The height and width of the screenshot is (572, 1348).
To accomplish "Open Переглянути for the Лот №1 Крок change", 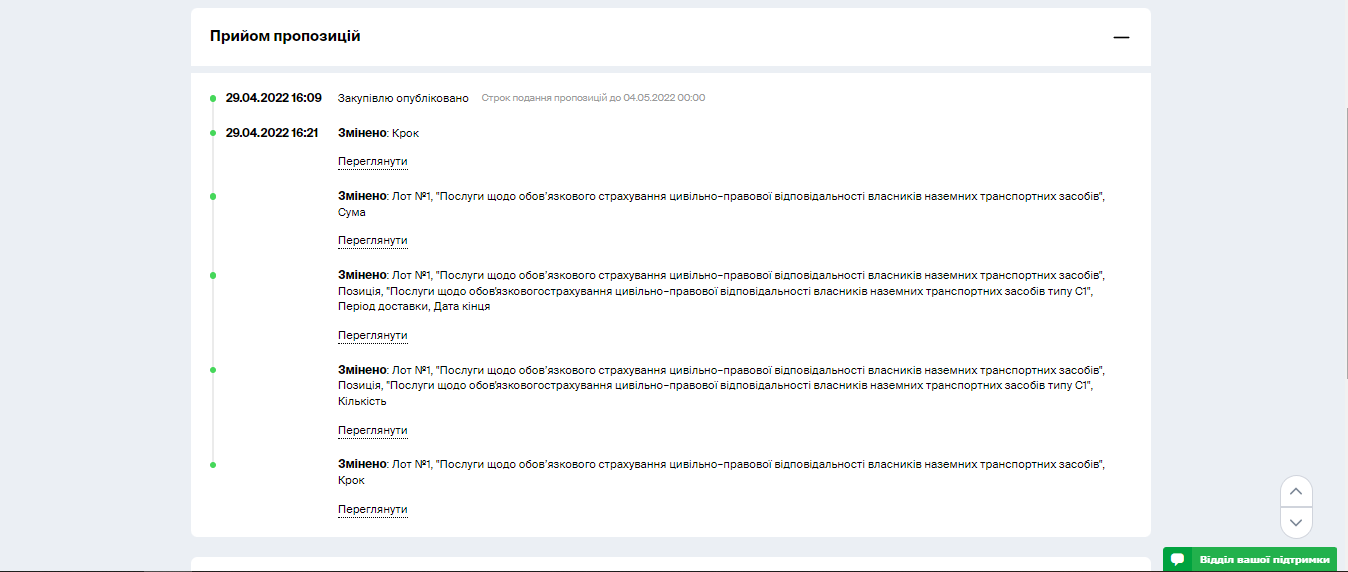I will tap(372, 510).
